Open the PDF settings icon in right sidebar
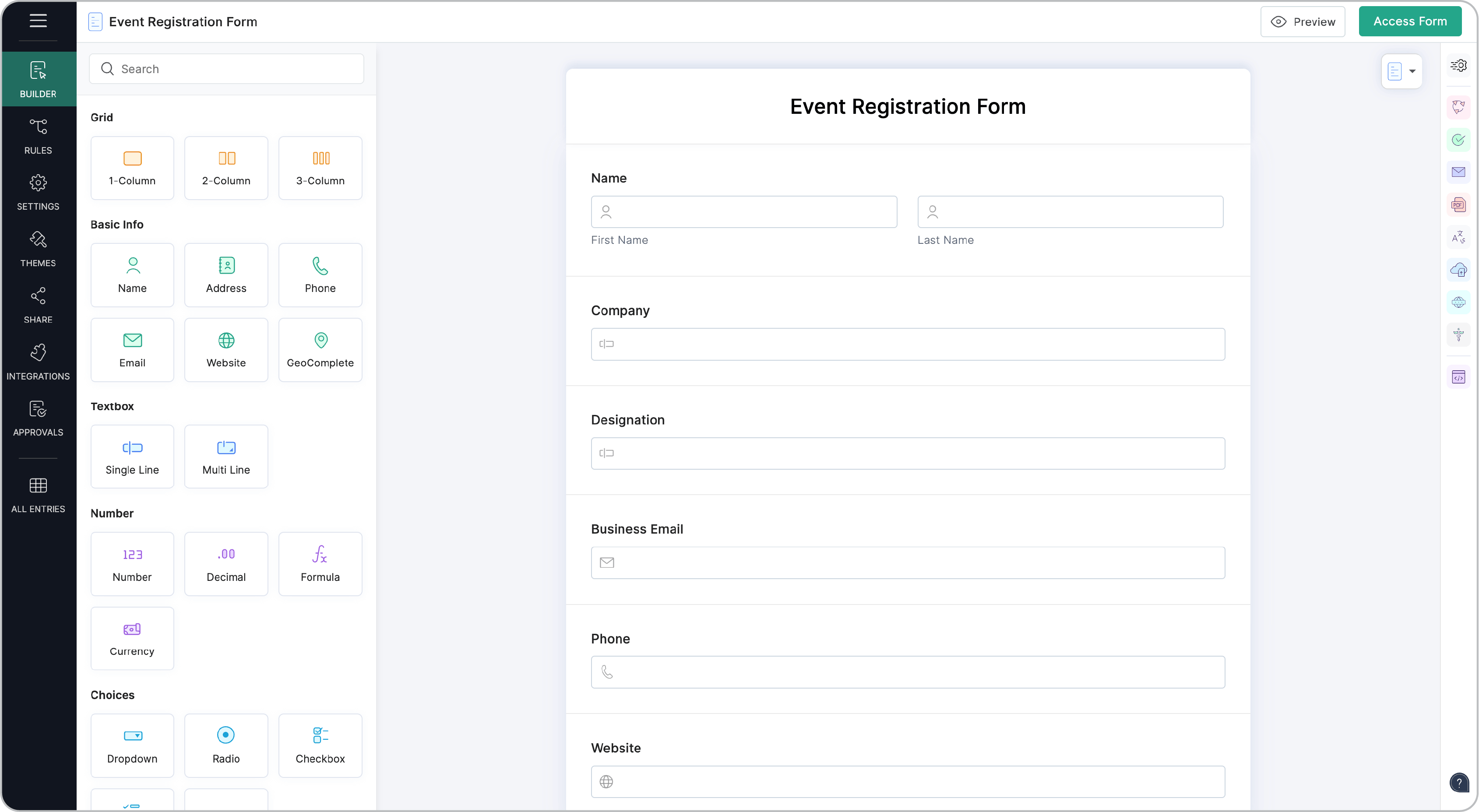1479x812 pixels. tap(1459, 204)
